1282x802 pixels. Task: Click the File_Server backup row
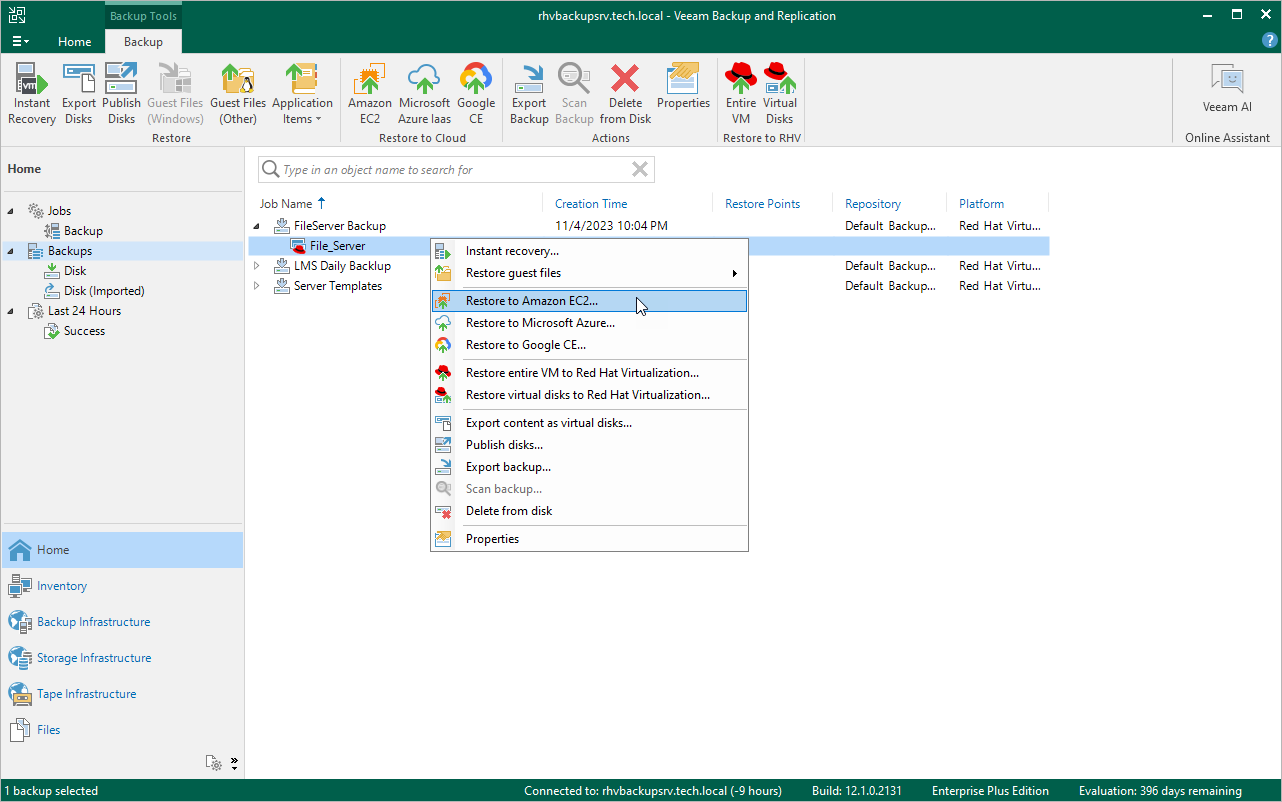[x=649, y=246]
